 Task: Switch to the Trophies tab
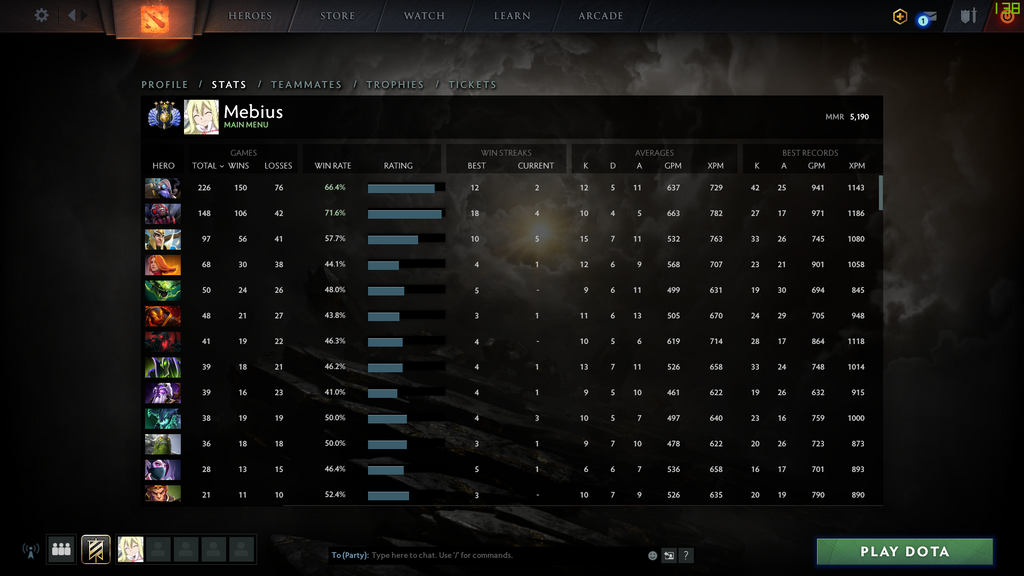click(395, 85)
